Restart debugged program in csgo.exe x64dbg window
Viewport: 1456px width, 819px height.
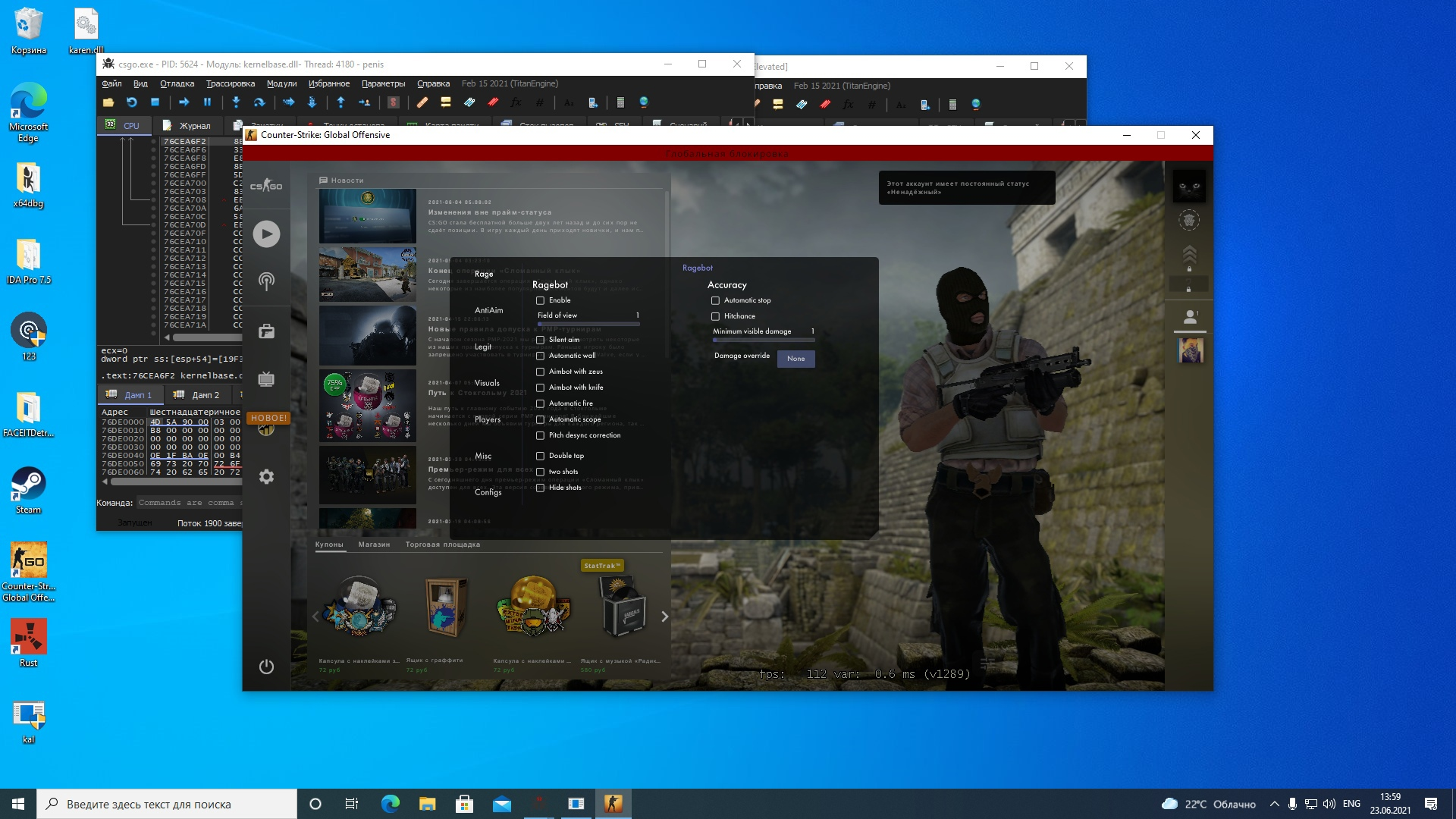[131, 102]
